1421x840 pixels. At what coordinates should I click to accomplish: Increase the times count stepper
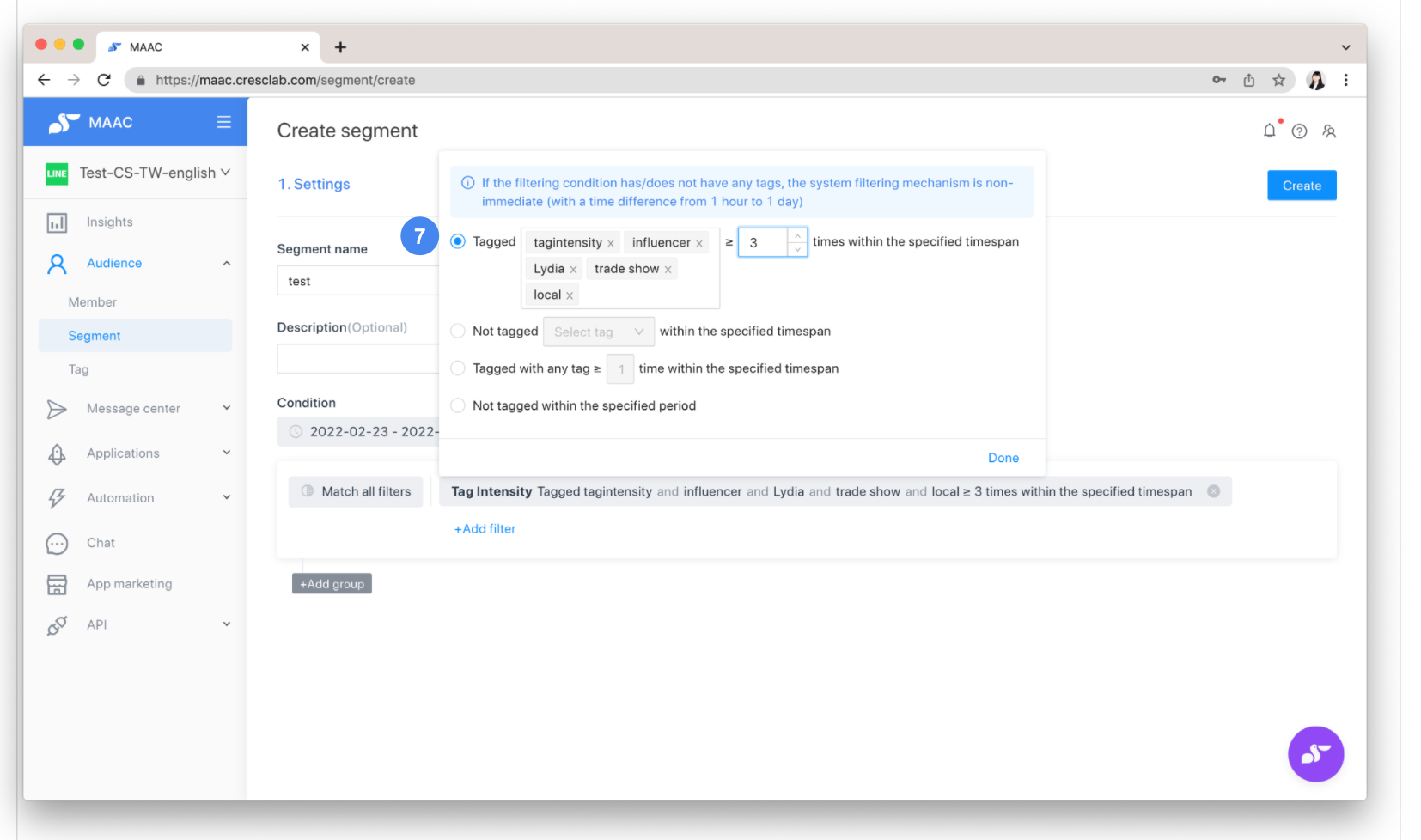(797, 235)
